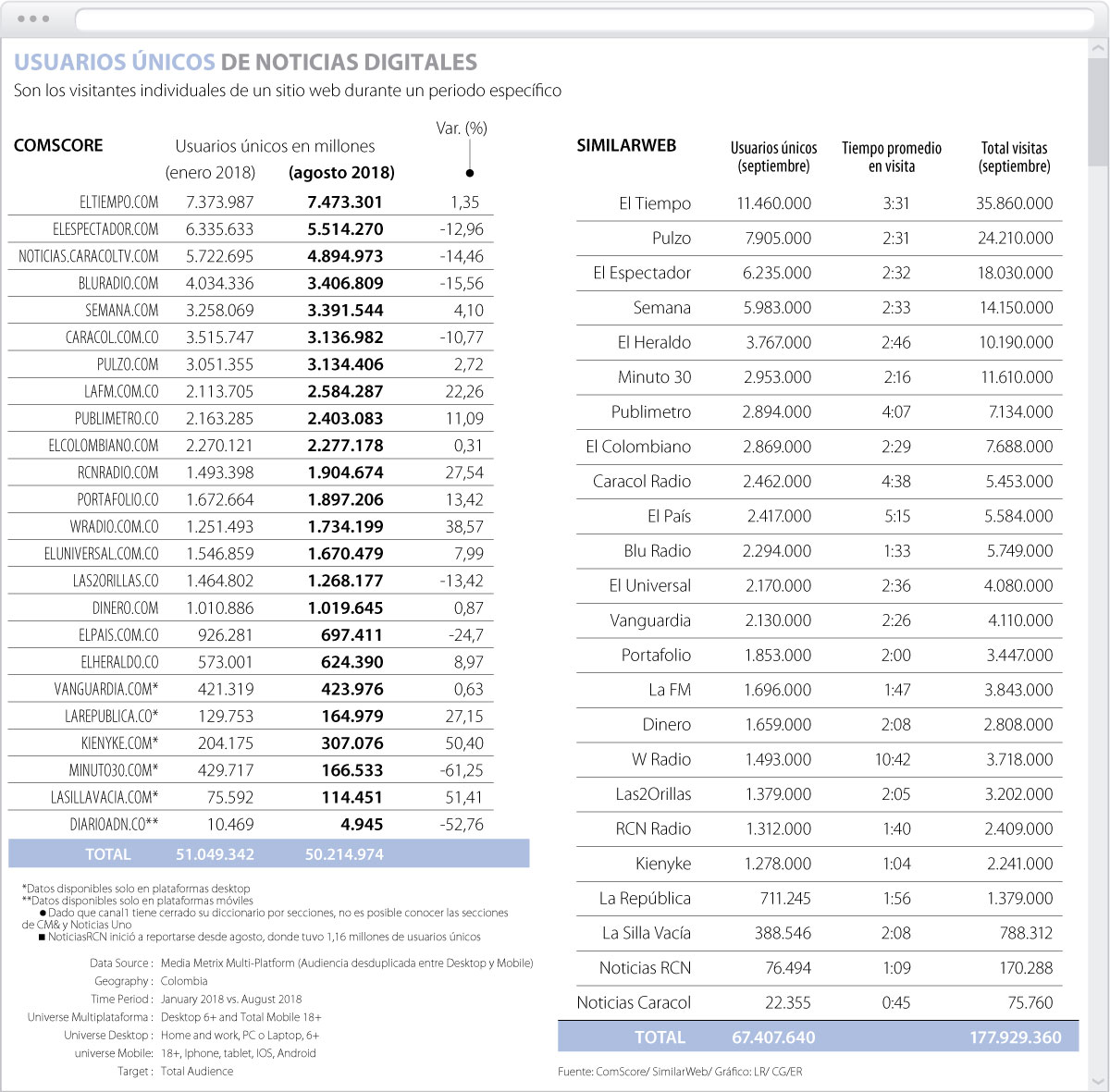
Task: Click the 'Tiempo promedio en visita' column header
Action: pyautogui.click(x=891, y=157)
